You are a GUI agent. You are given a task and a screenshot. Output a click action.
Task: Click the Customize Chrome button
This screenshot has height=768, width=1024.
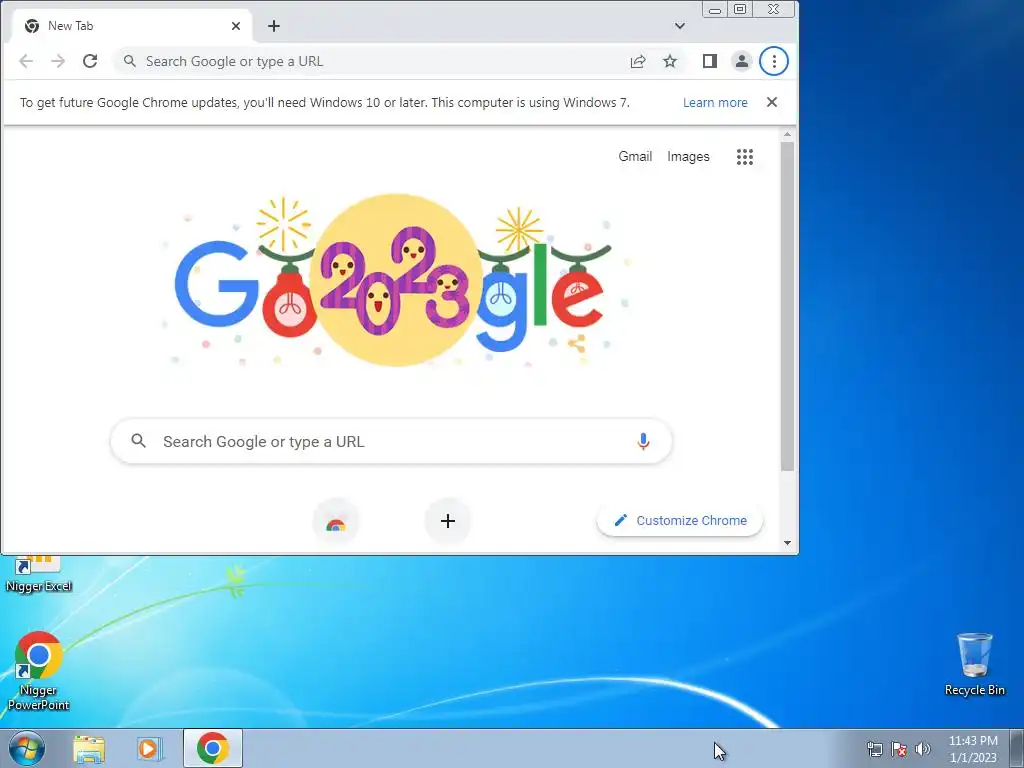tap(680, 520)
